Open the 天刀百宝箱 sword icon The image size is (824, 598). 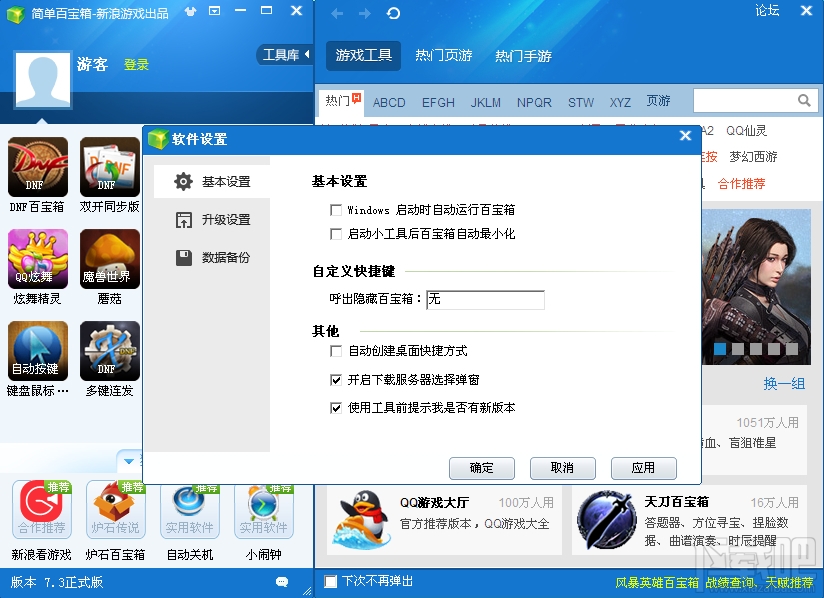click(x=611, y=520)
